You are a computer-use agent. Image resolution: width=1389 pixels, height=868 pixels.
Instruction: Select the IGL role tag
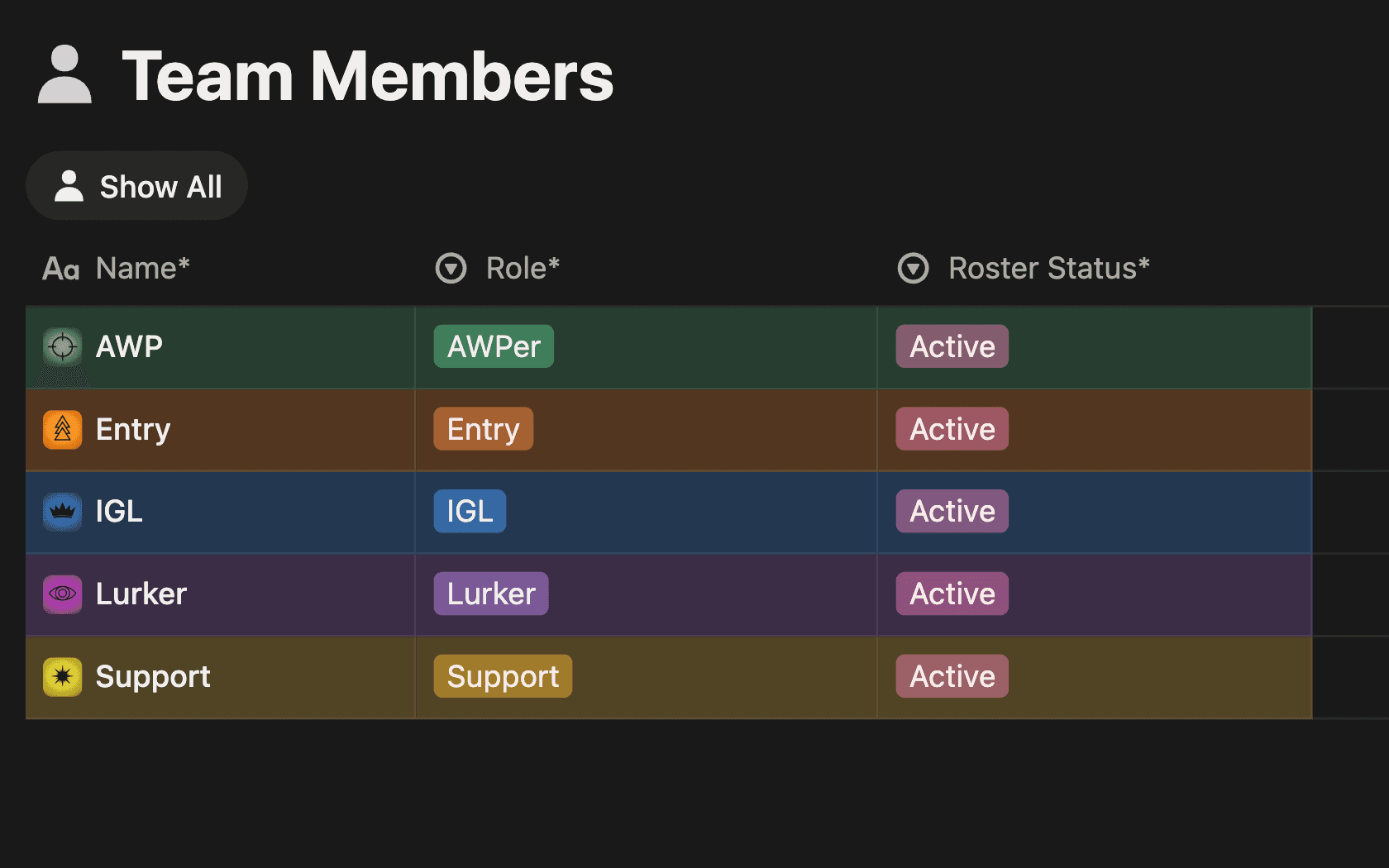[x=470, y=511]
